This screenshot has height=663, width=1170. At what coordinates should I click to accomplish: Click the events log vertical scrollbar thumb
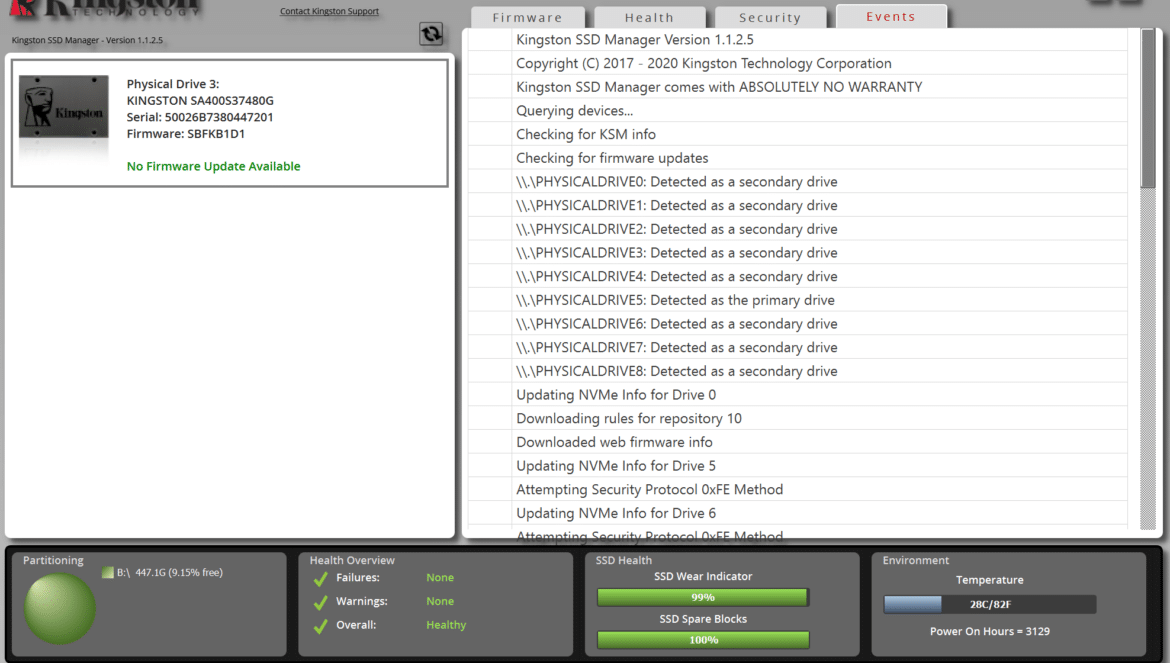click(1148, 108)
